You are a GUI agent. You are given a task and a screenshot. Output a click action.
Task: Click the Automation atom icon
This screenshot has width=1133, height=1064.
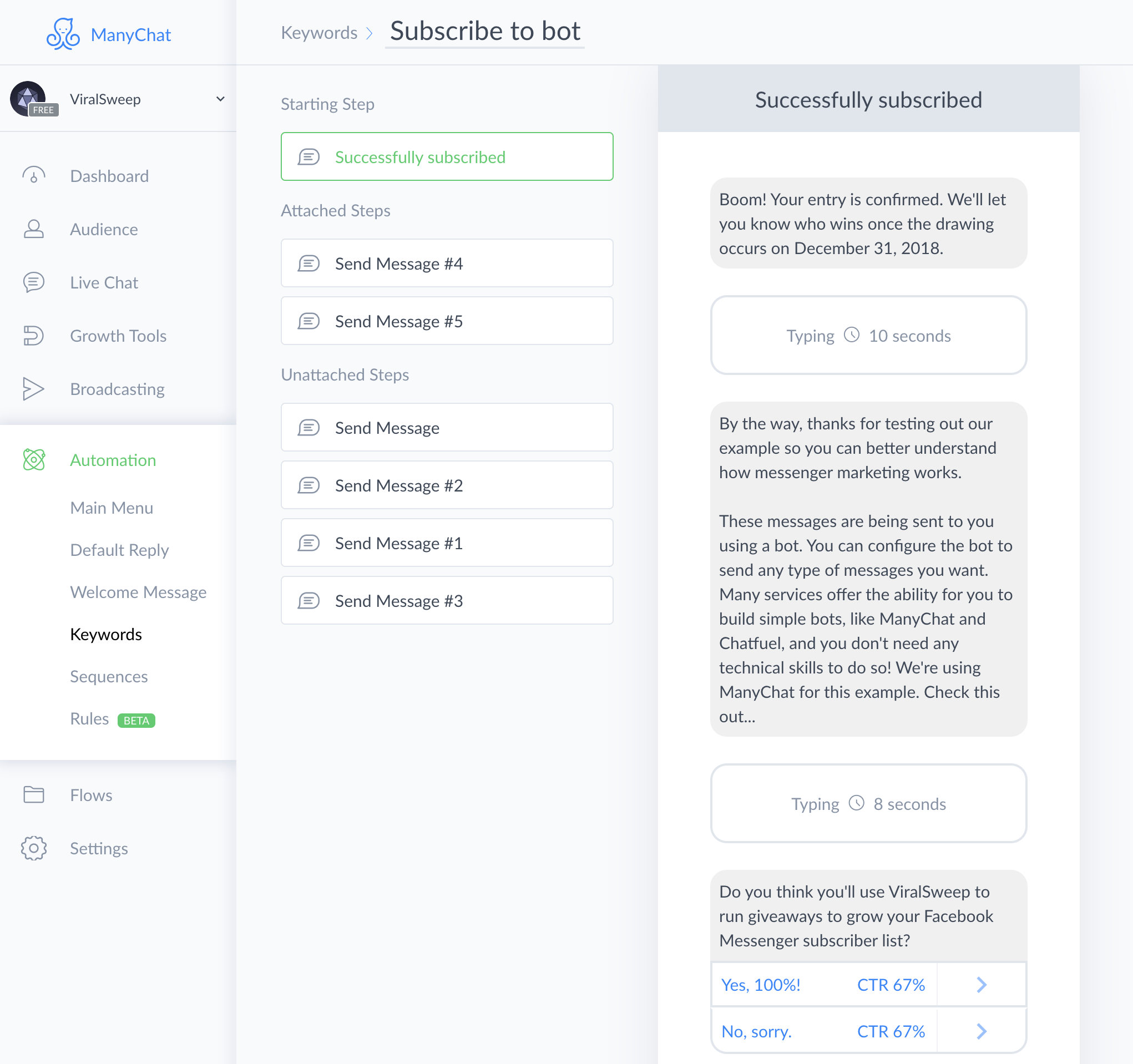pos(34,460)
